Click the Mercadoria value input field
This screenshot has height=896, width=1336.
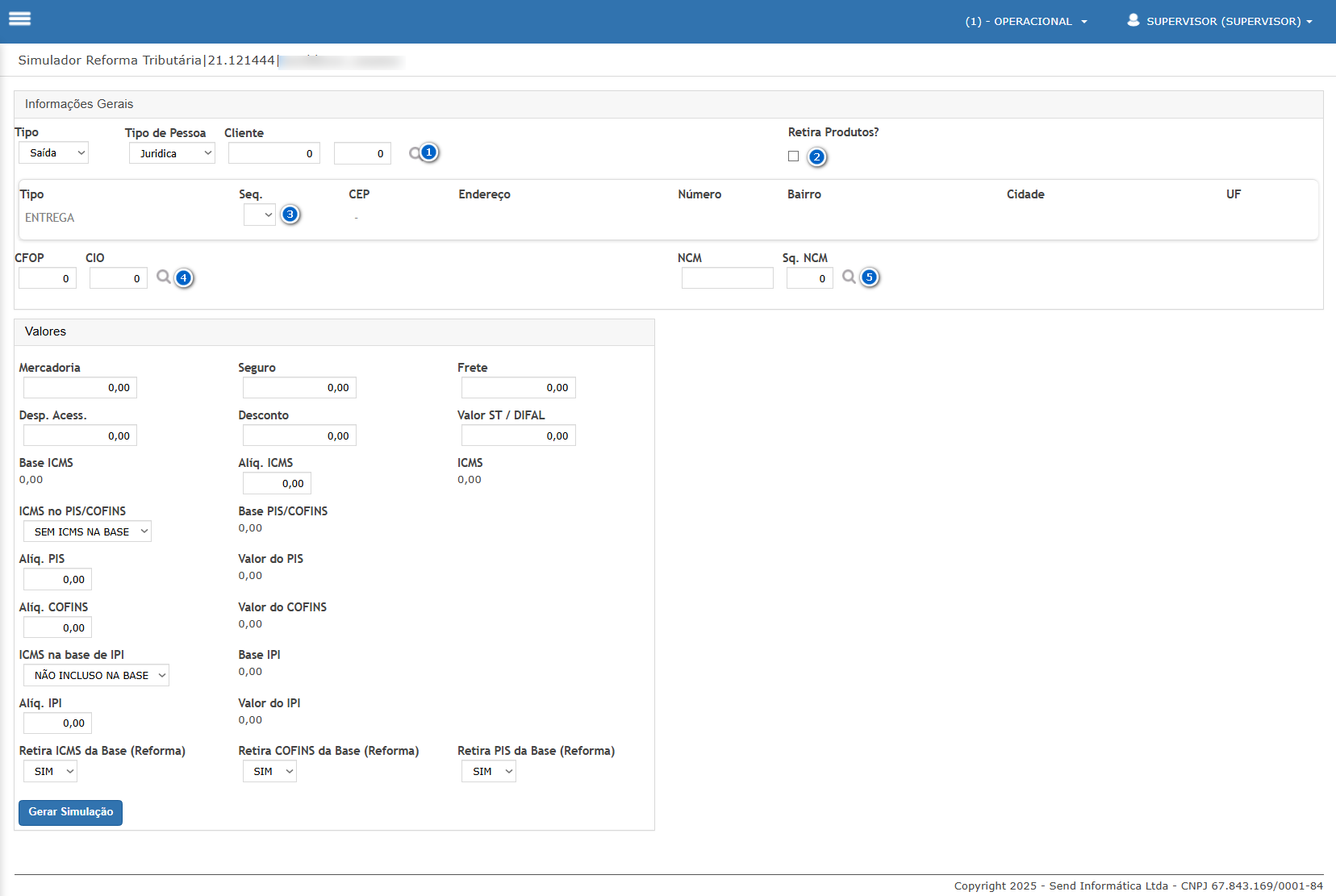click(x=80, y=388)
